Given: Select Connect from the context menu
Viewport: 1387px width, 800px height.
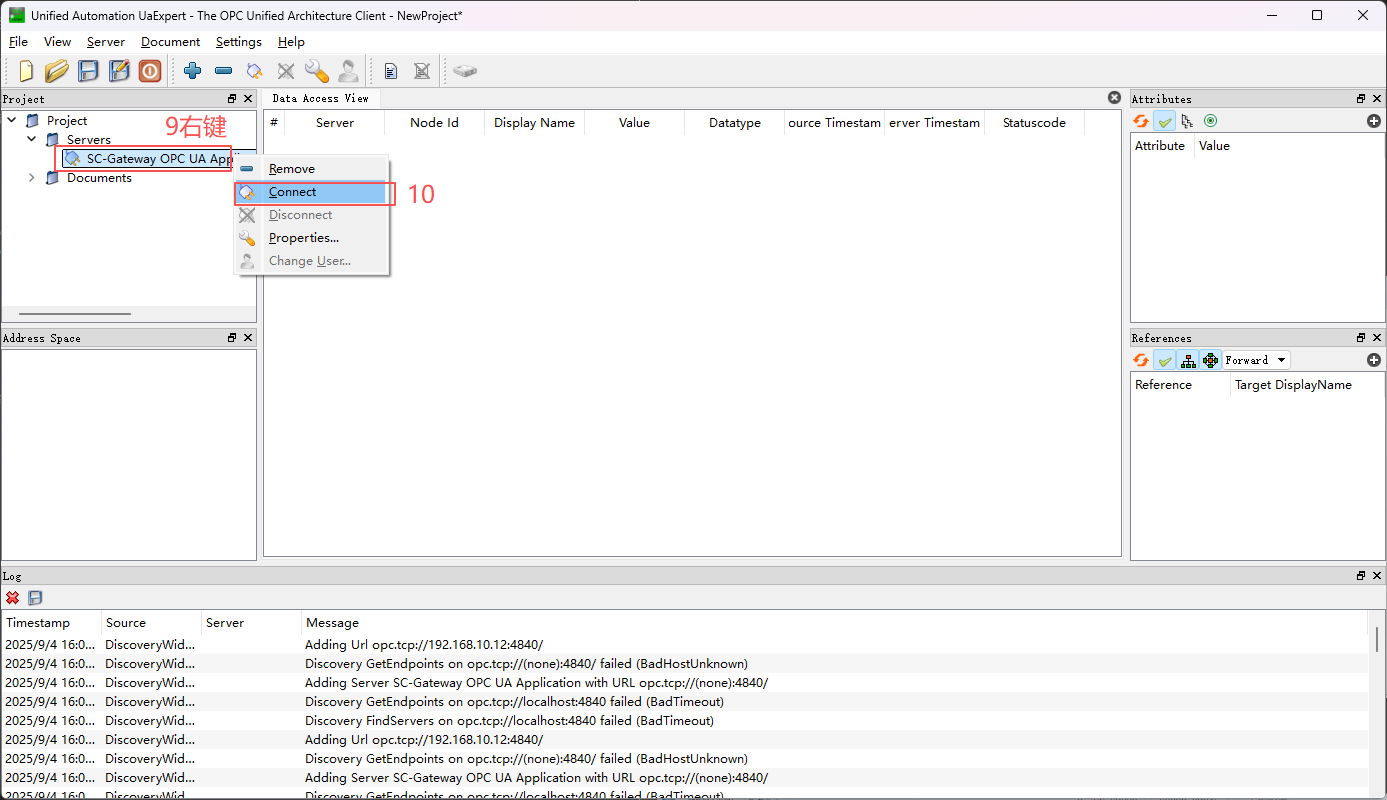Looking at the screenshot, I should point(292,192).
